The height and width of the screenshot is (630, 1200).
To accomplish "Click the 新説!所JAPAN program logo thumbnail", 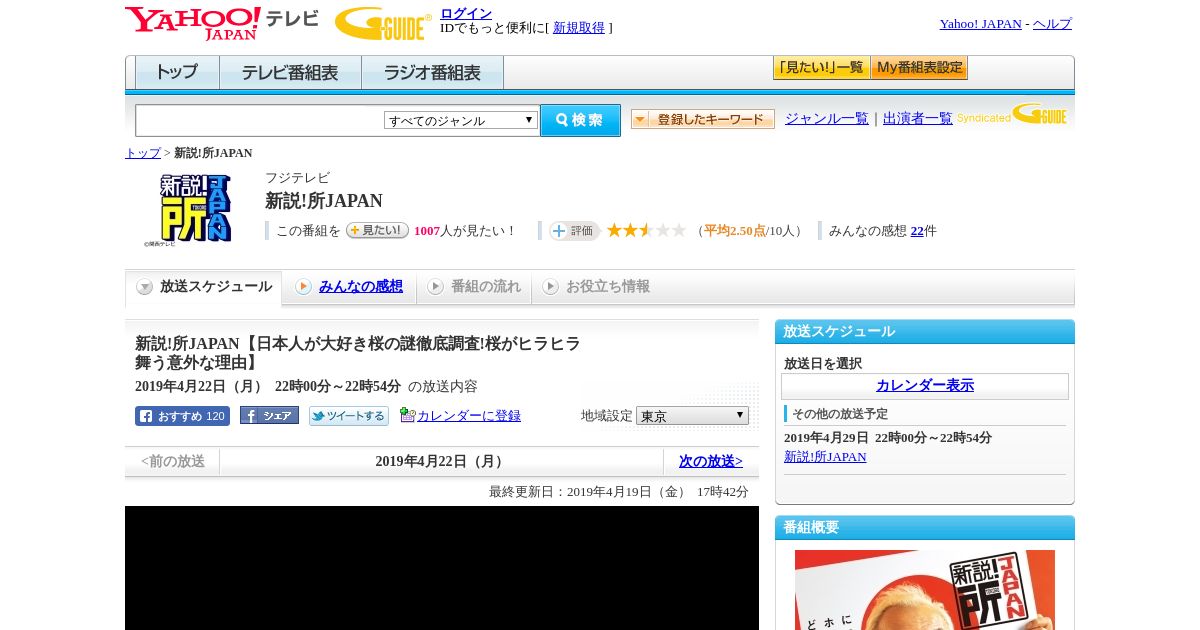I will point(187,209).
